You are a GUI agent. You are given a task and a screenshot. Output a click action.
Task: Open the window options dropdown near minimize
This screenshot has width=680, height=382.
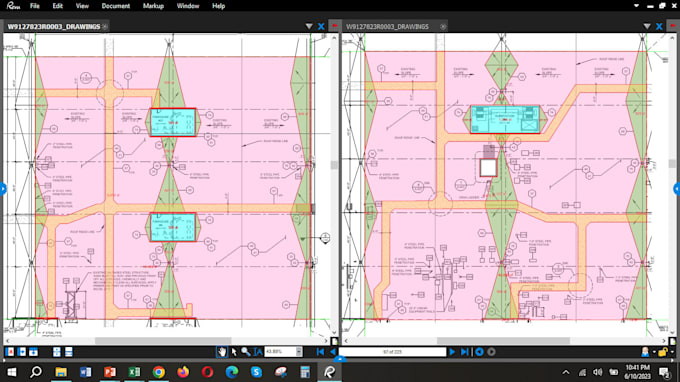(636, 6)
